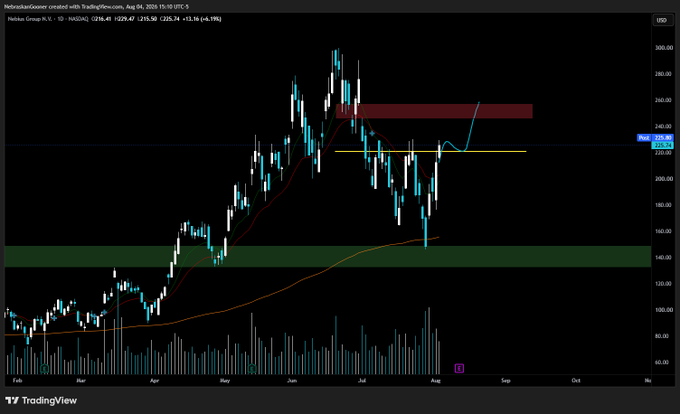
Task: Click the 120.00 price axis label
Action: 664,284
